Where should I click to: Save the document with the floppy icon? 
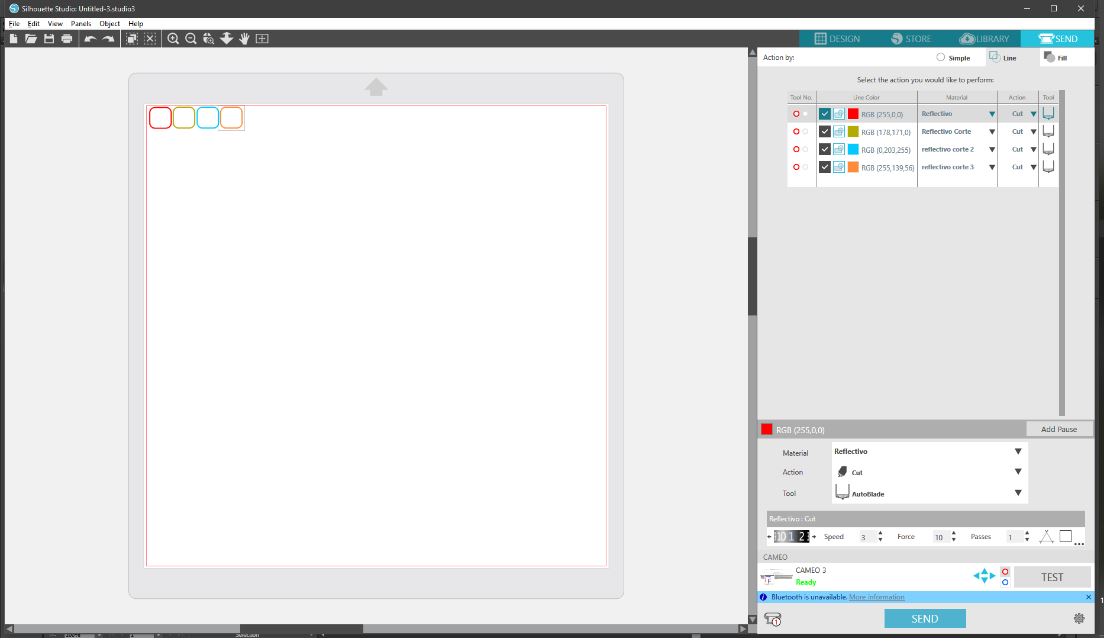[x=49, y=39]
